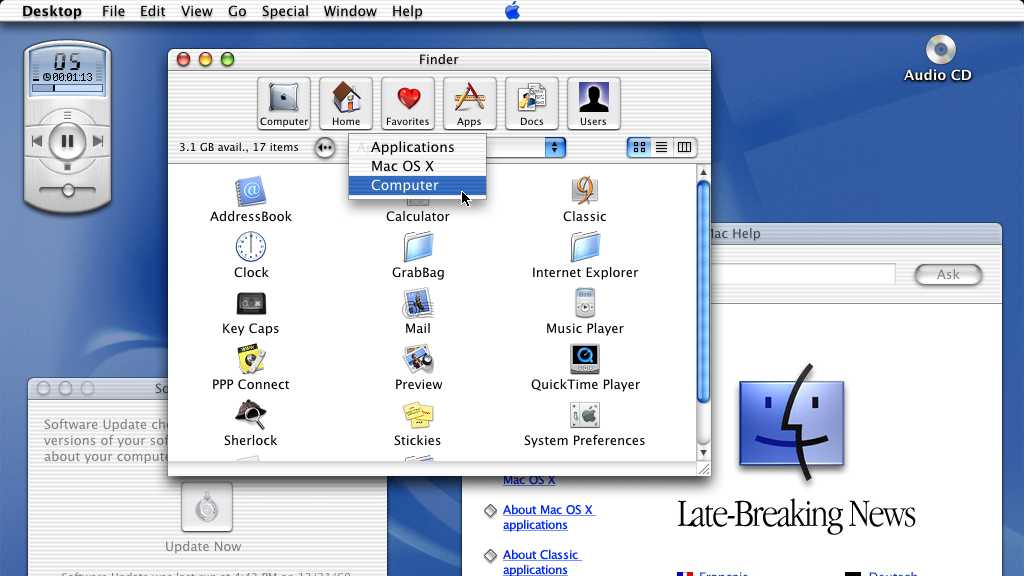
Task: Click the Desktop application menu
Action: 52,11
